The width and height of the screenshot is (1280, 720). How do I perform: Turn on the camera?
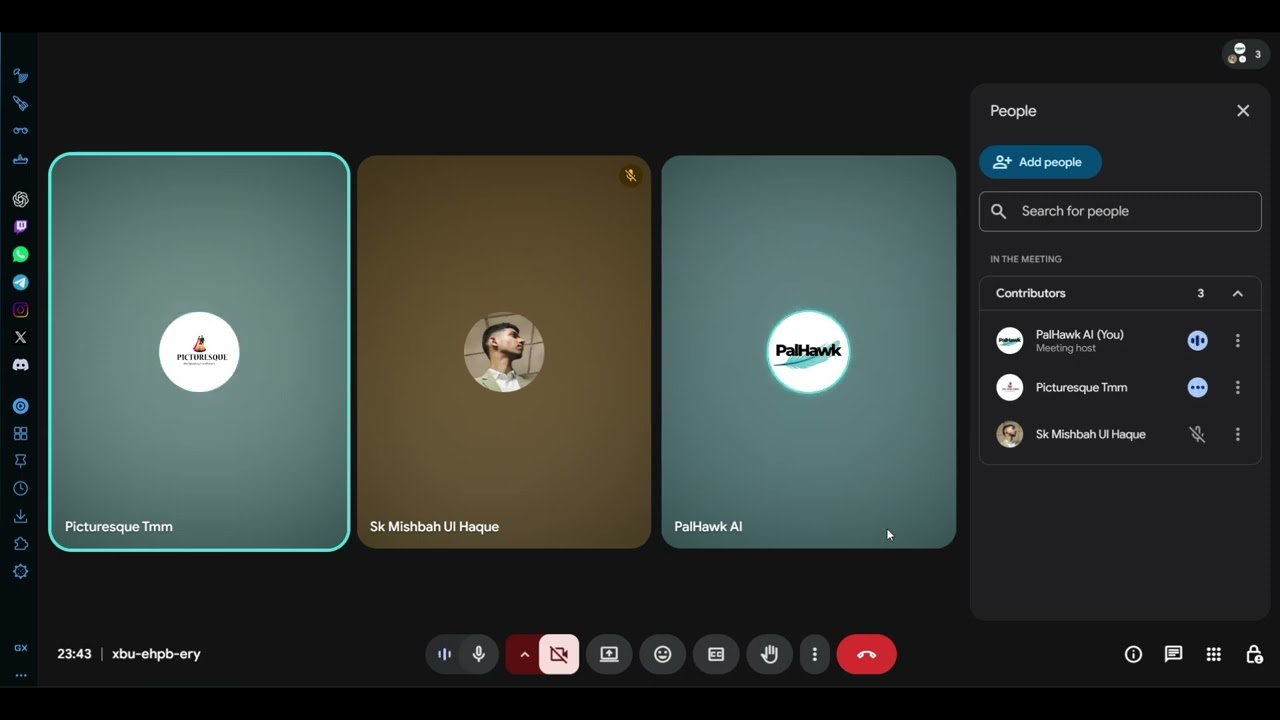pyautogui.click(x=559, y=654)
